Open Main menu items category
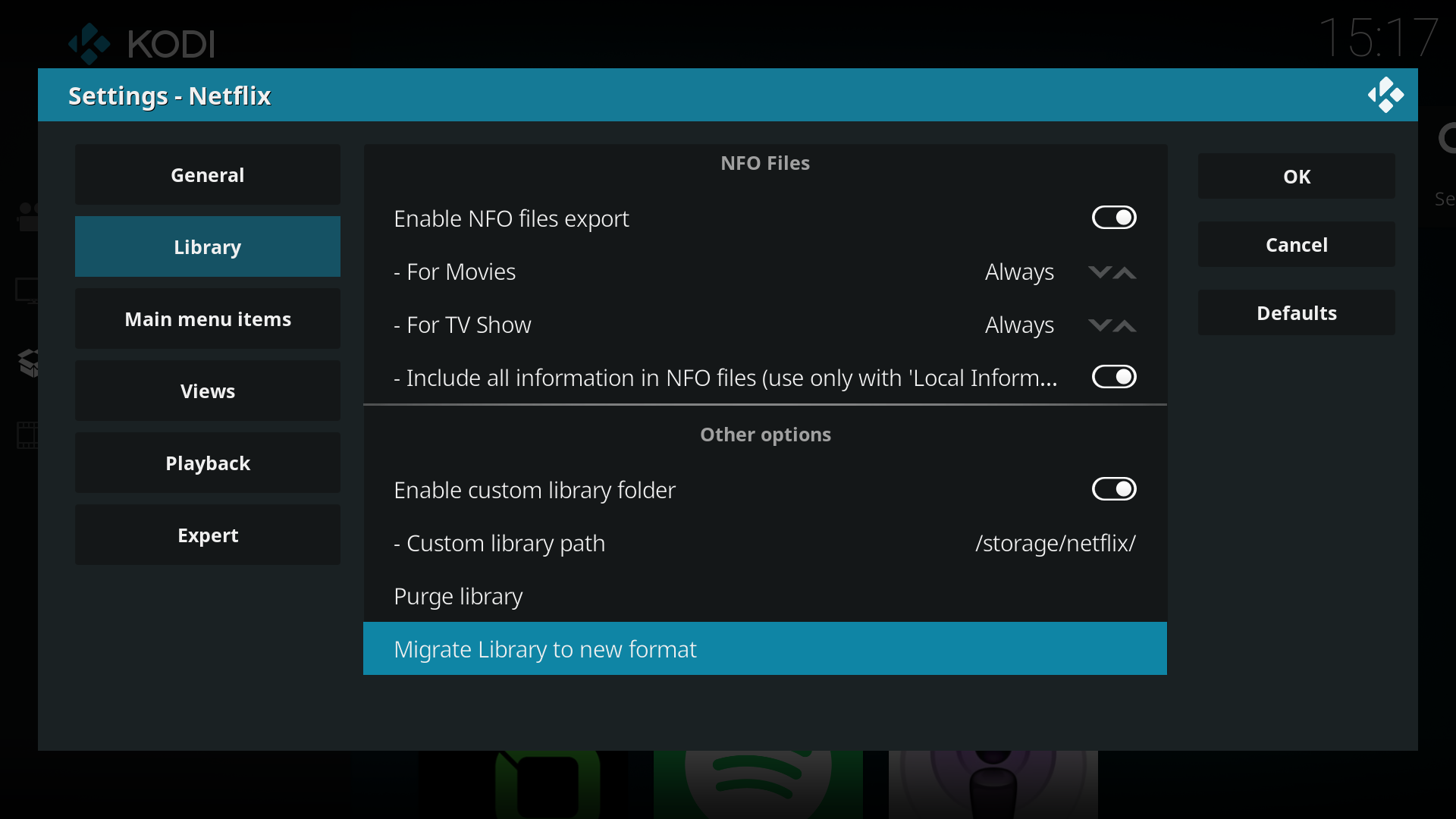The height and width of the screenshot is (819, 1456). click(x=208, y=318)
